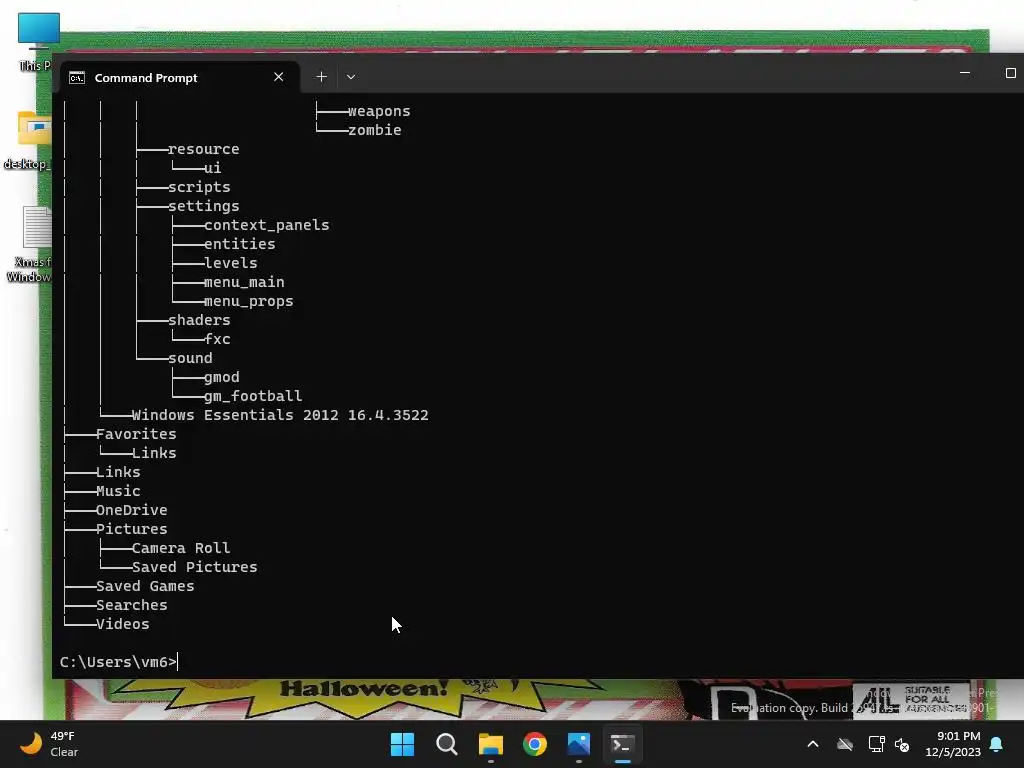This screenshot has height=768, width=1024.
Task: Open clock and calendar at 9:01 PM
Action: coord(953,744)
